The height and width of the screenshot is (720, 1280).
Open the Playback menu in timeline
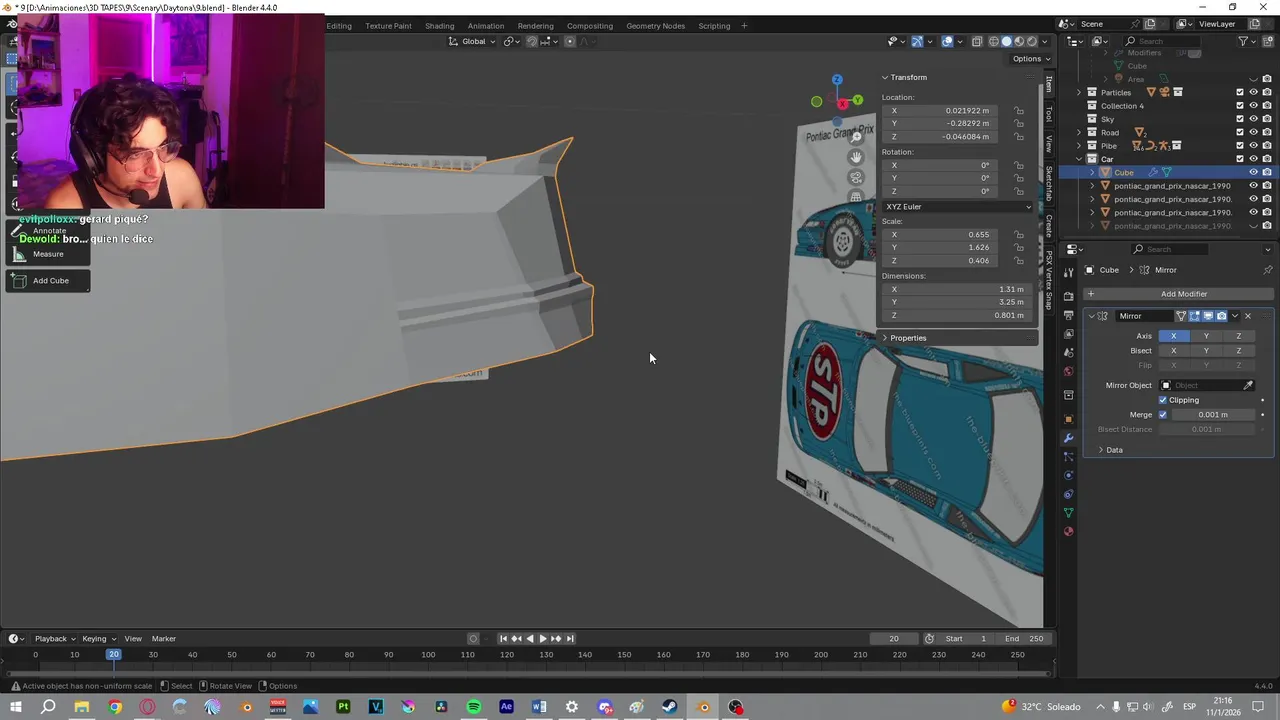click(x=54, y=639)
